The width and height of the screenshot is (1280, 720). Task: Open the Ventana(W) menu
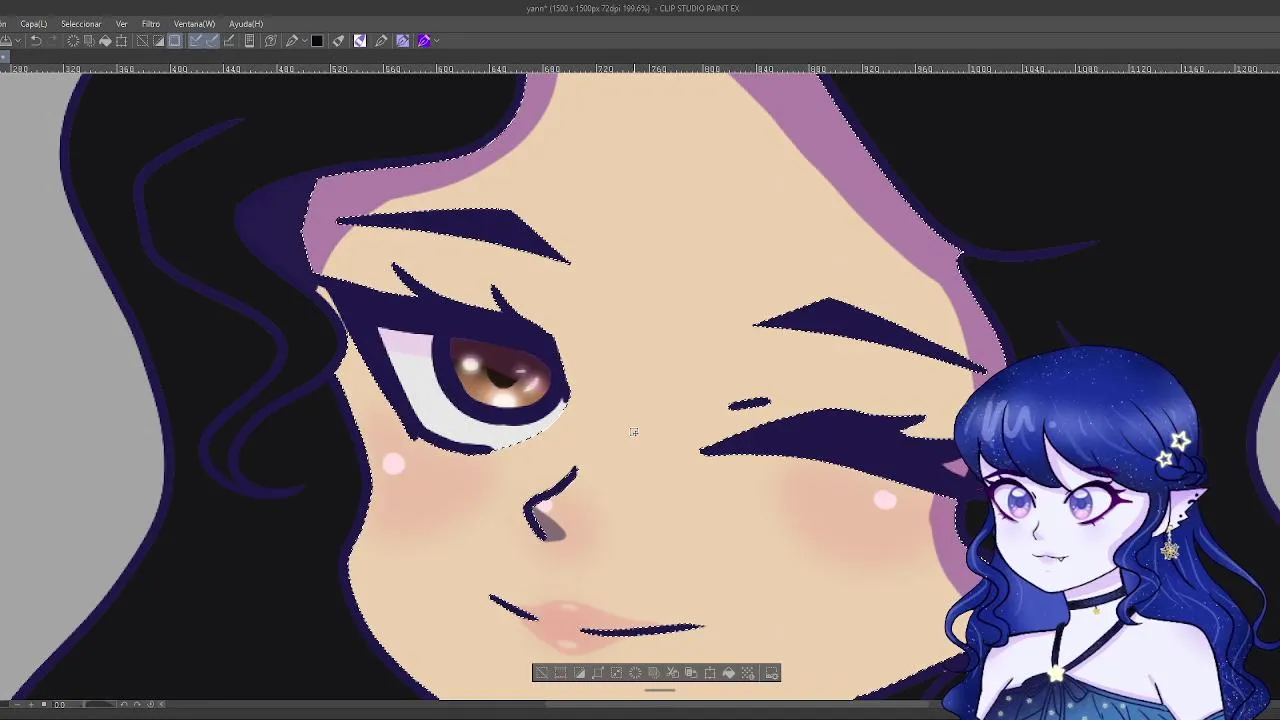[x=194, y=23]
